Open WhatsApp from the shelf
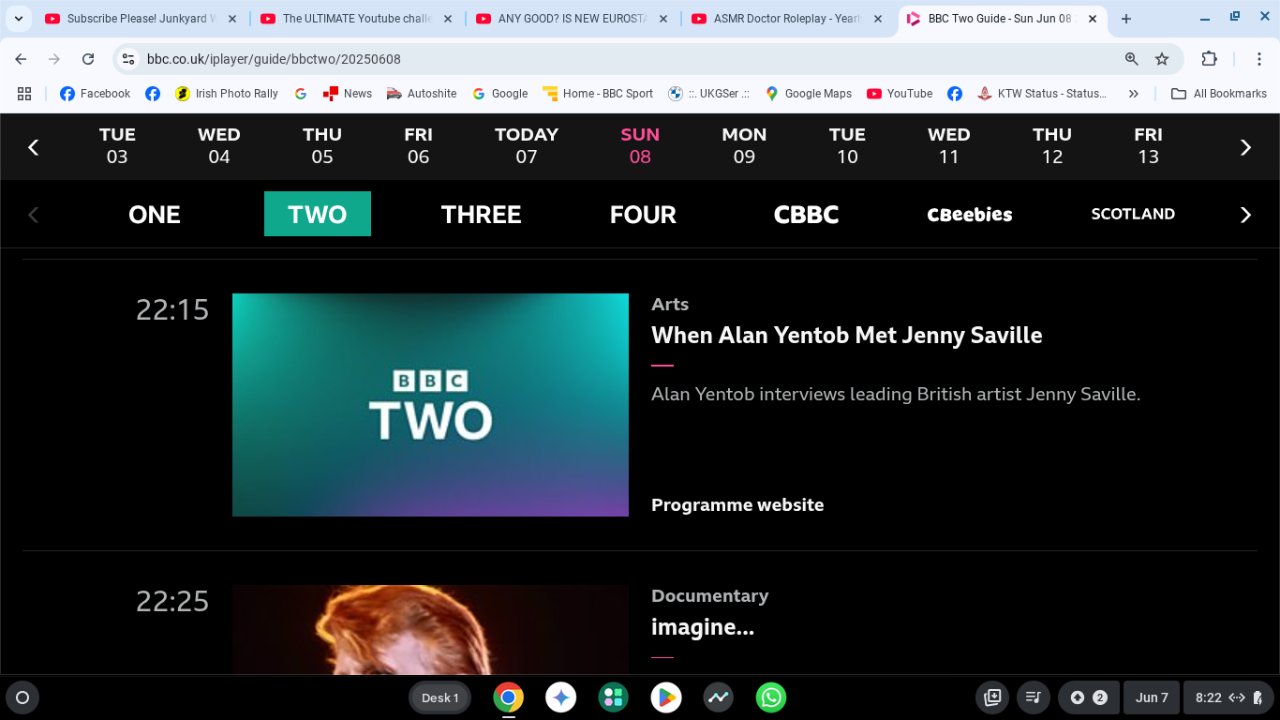1280x720 pixels. point(771,697)
